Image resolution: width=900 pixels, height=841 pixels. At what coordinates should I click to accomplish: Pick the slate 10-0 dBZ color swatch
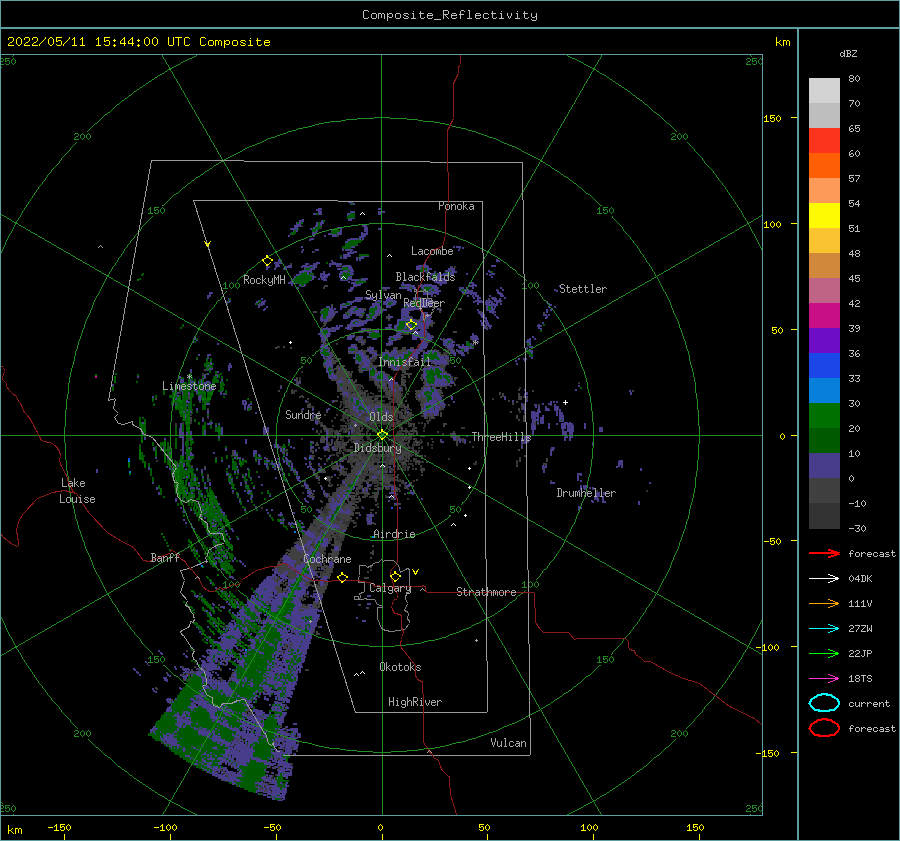point(824,466)
